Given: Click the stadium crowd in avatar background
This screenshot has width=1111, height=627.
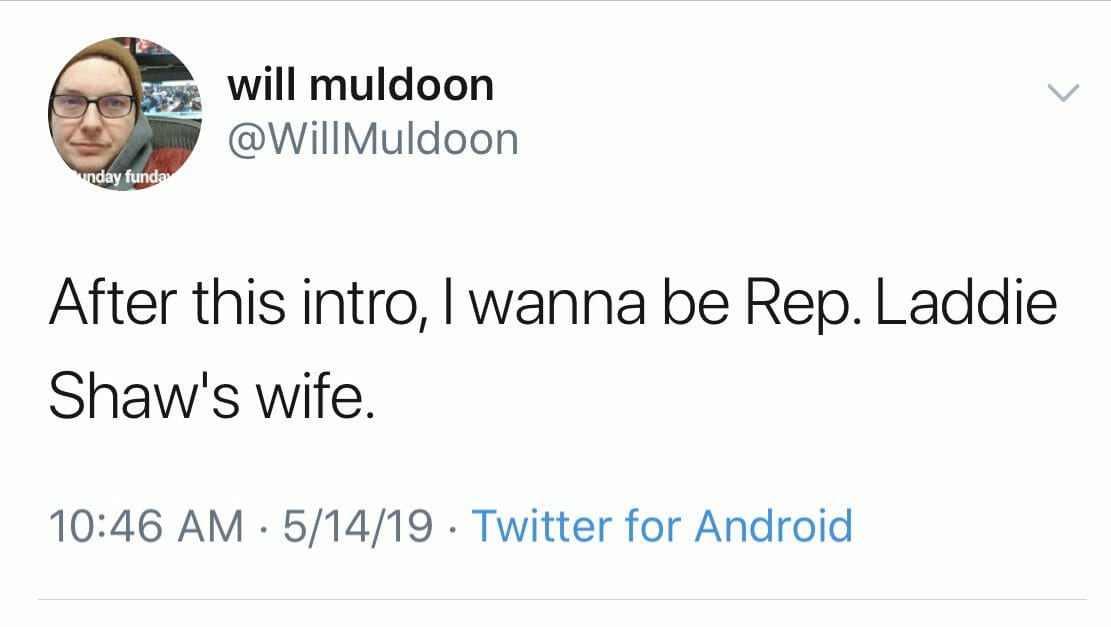Looking at the screenshot, I should point(170,99).
